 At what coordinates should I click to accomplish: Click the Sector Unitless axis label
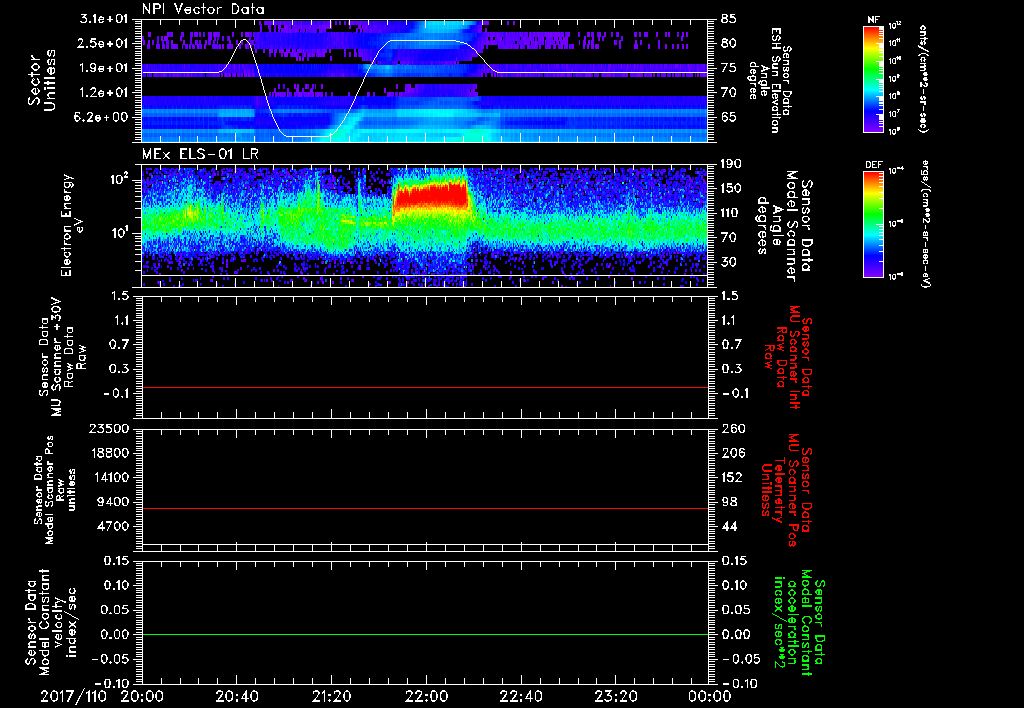click(40, 78)
